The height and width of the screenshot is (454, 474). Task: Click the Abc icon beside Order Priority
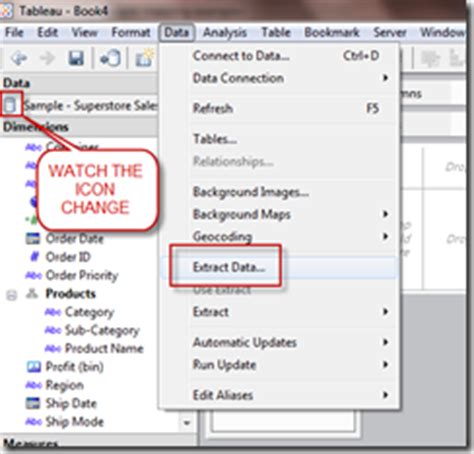pos(33,275)
